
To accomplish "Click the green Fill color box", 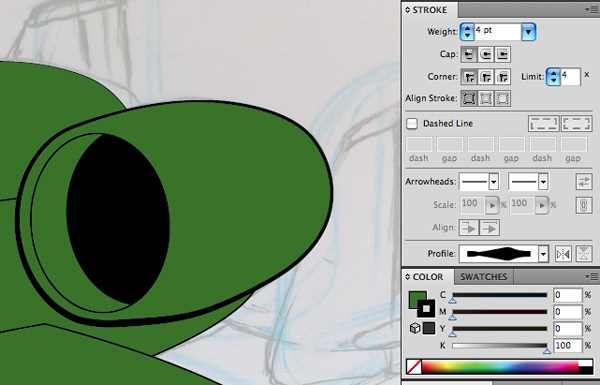I will (x=417, y=299).
